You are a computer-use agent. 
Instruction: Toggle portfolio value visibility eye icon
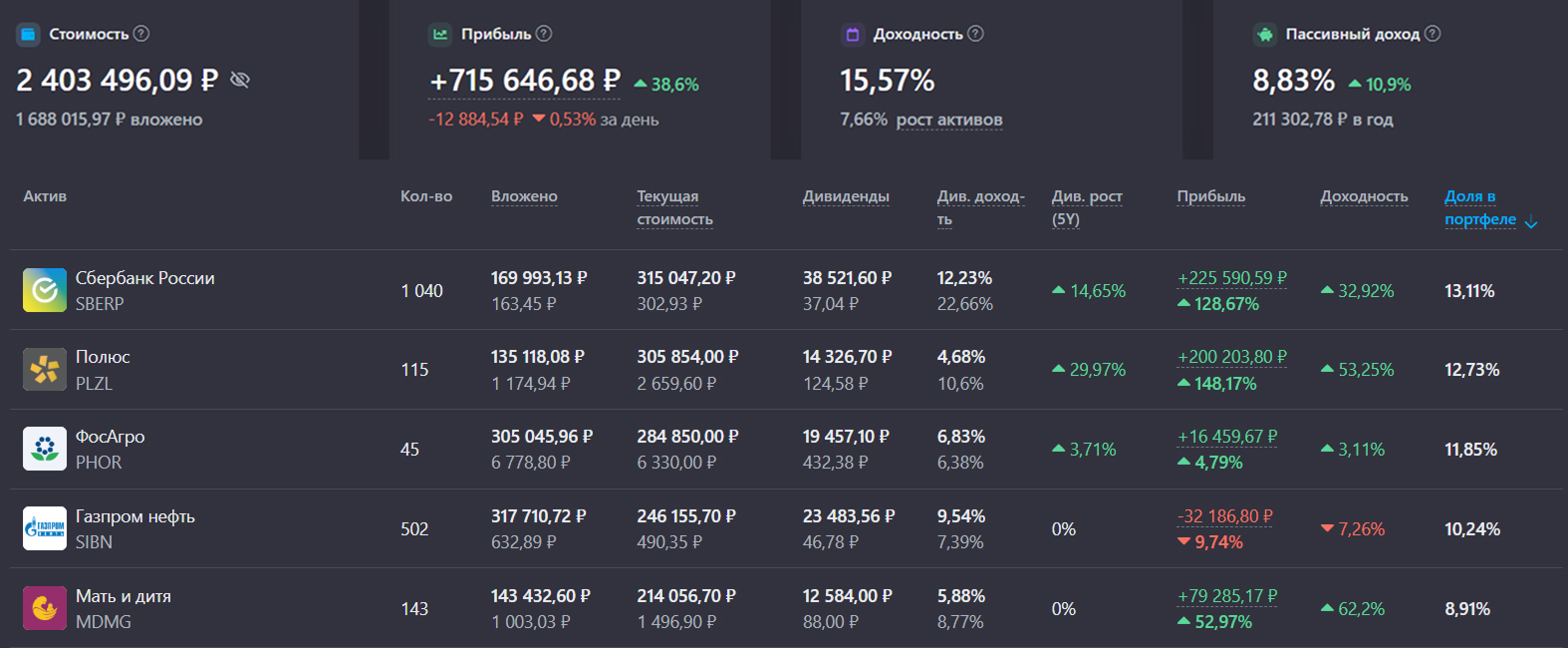[x=240, y=80]
